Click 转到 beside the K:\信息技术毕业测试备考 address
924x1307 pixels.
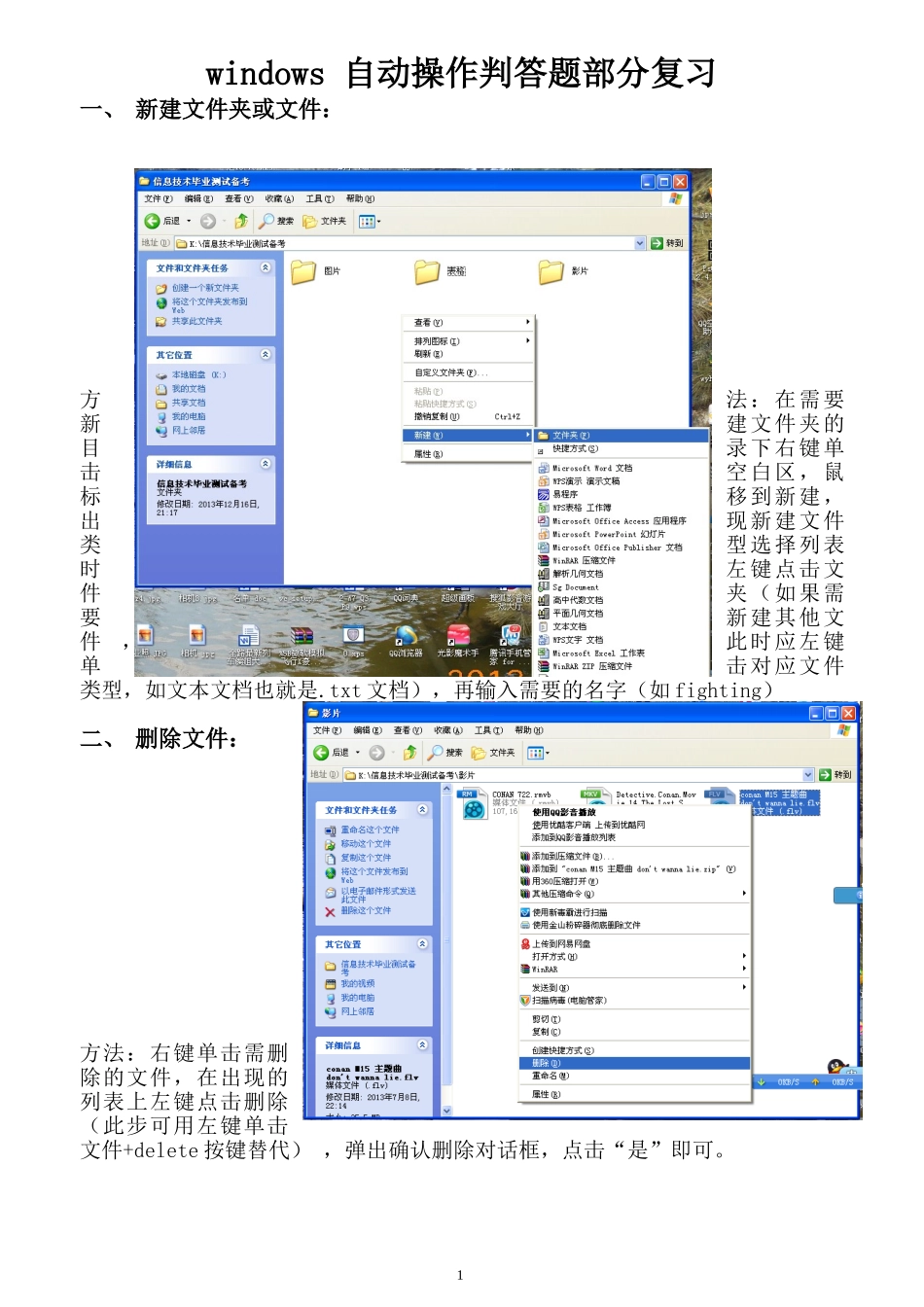click(668, 243)
